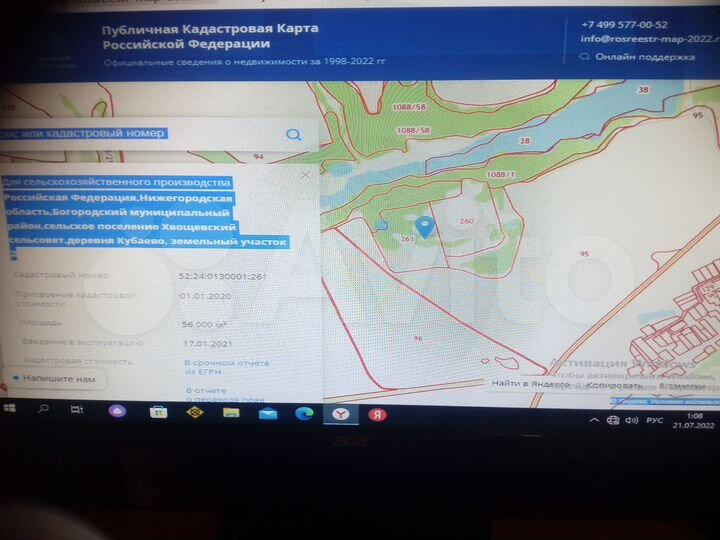Viewport: 720px width, 540px height.
Task: Launch the Alice voice assistant taskbar icon
Action: tap(117, 411)
